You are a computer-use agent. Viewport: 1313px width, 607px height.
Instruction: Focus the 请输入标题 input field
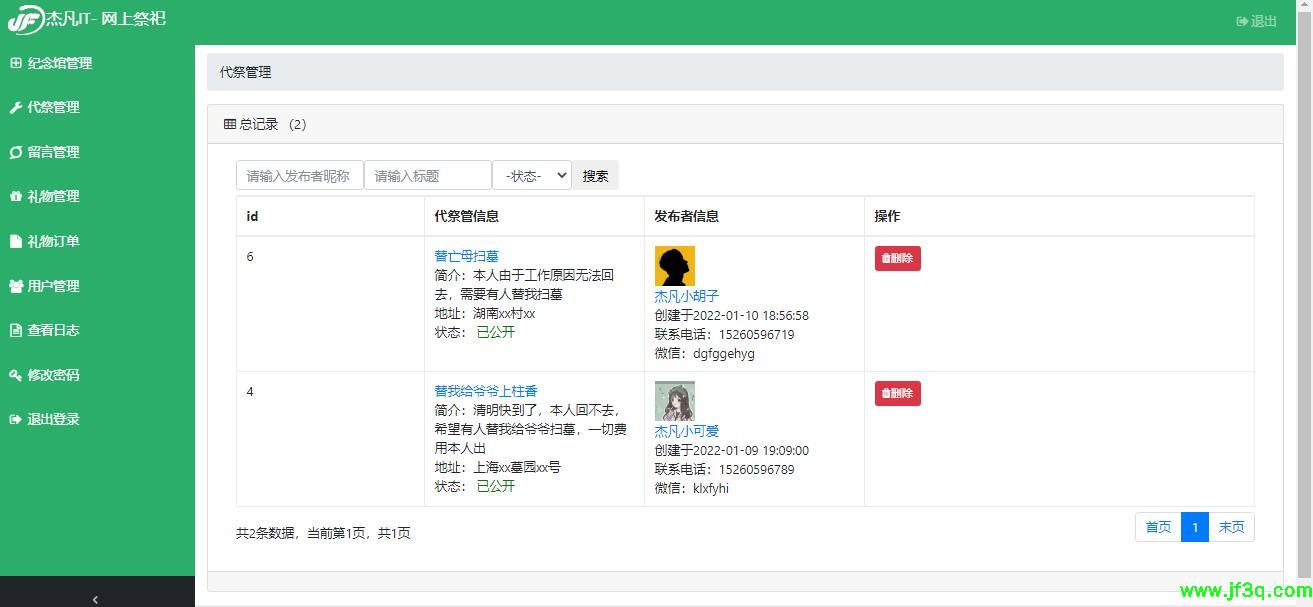(427, 175)
